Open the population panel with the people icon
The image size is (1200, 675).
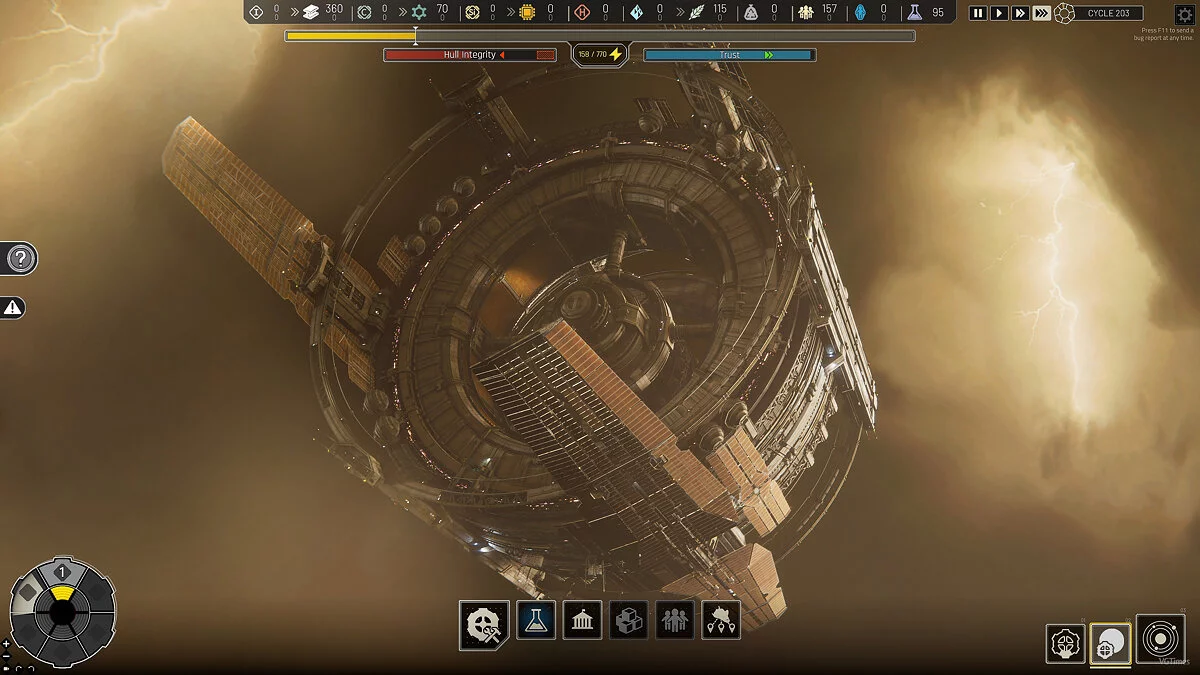[x=674, y=620]
